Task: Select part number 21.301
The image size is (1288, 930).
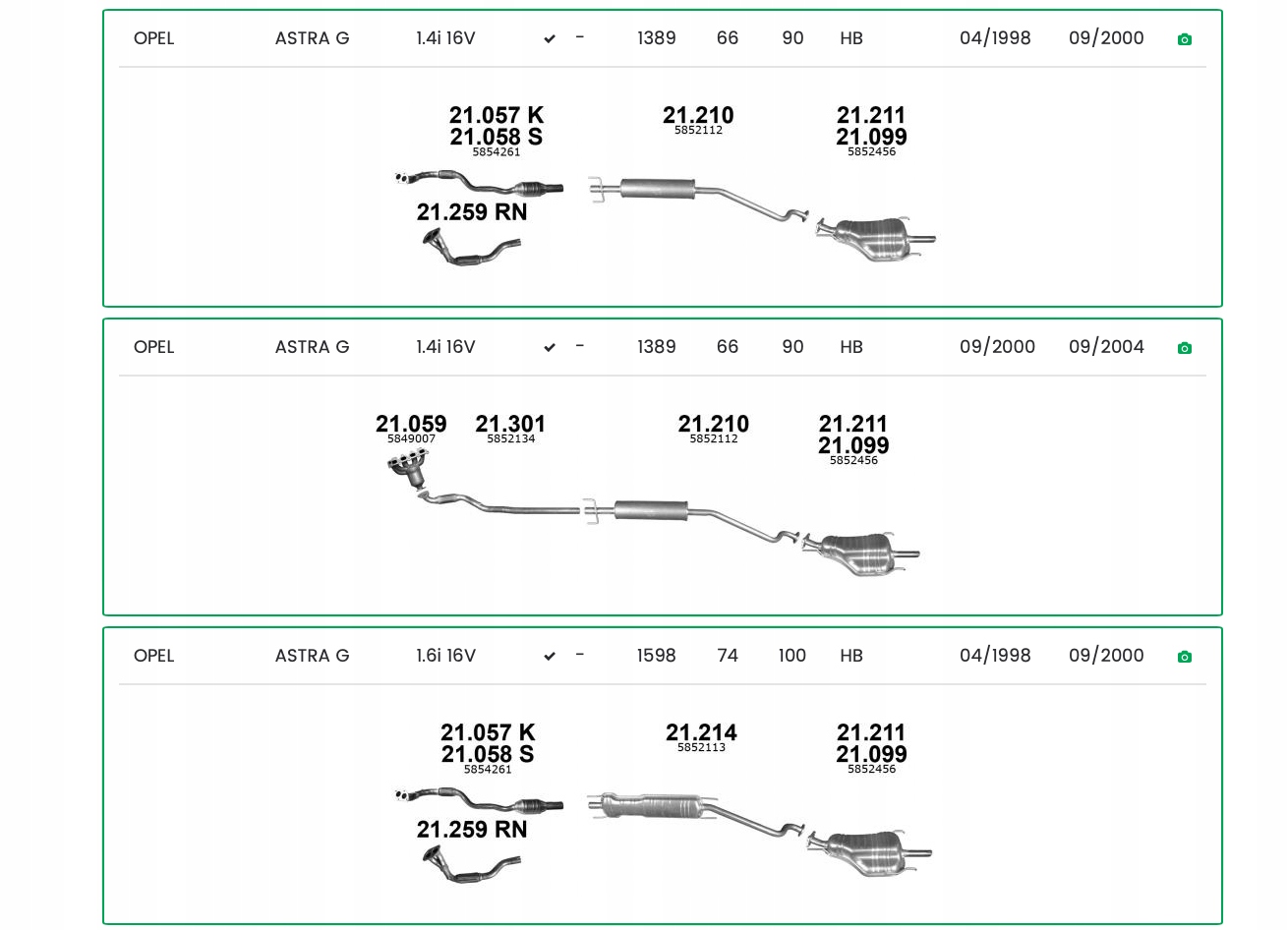Action: (x=510, y=424)
